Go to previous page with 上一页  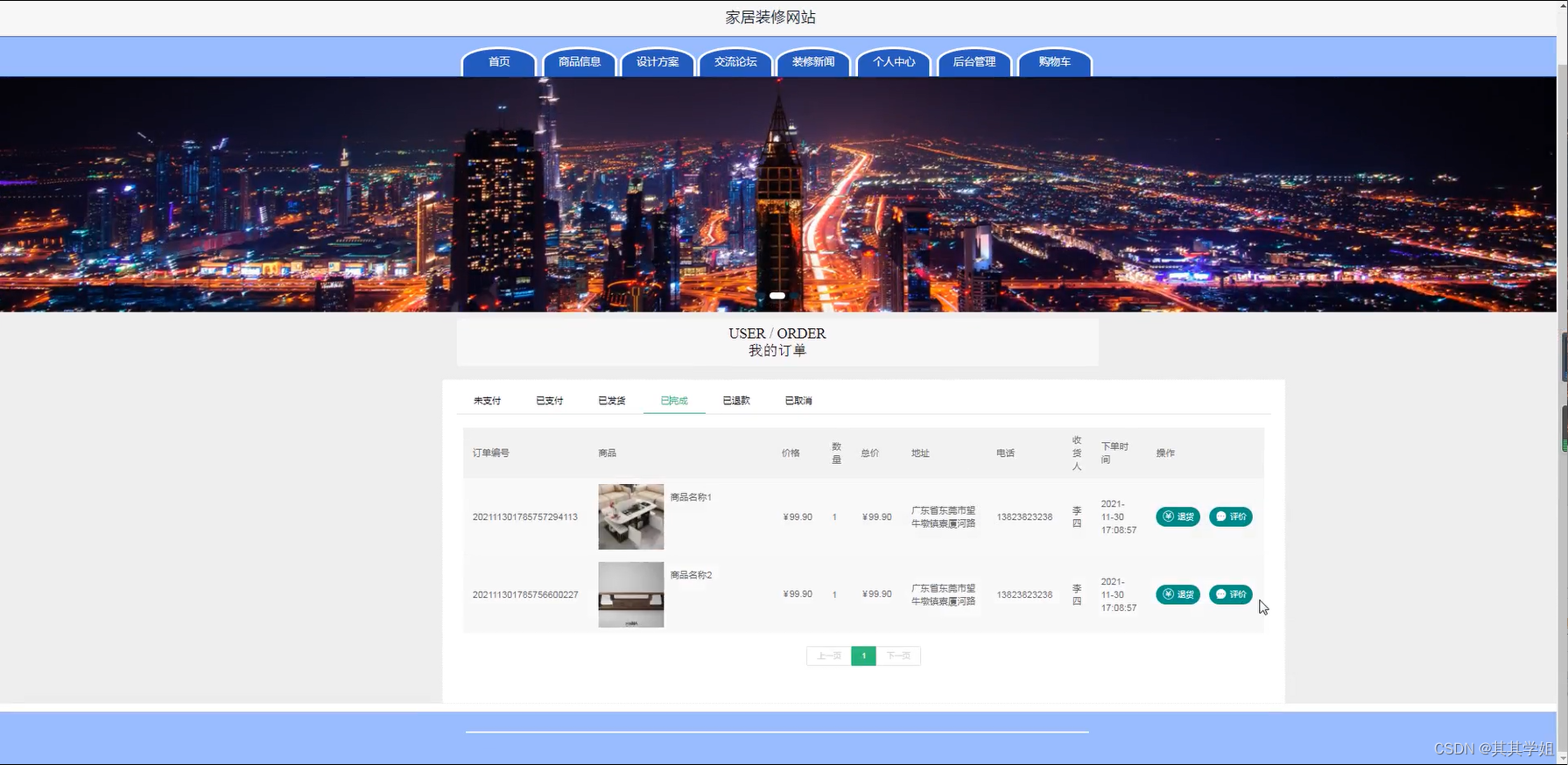coord(828,656)
